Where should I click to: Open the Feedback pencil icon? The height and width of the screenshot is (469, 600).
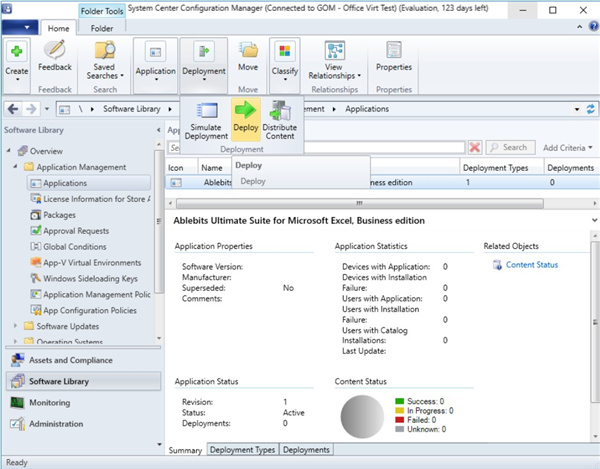point(55,50)
